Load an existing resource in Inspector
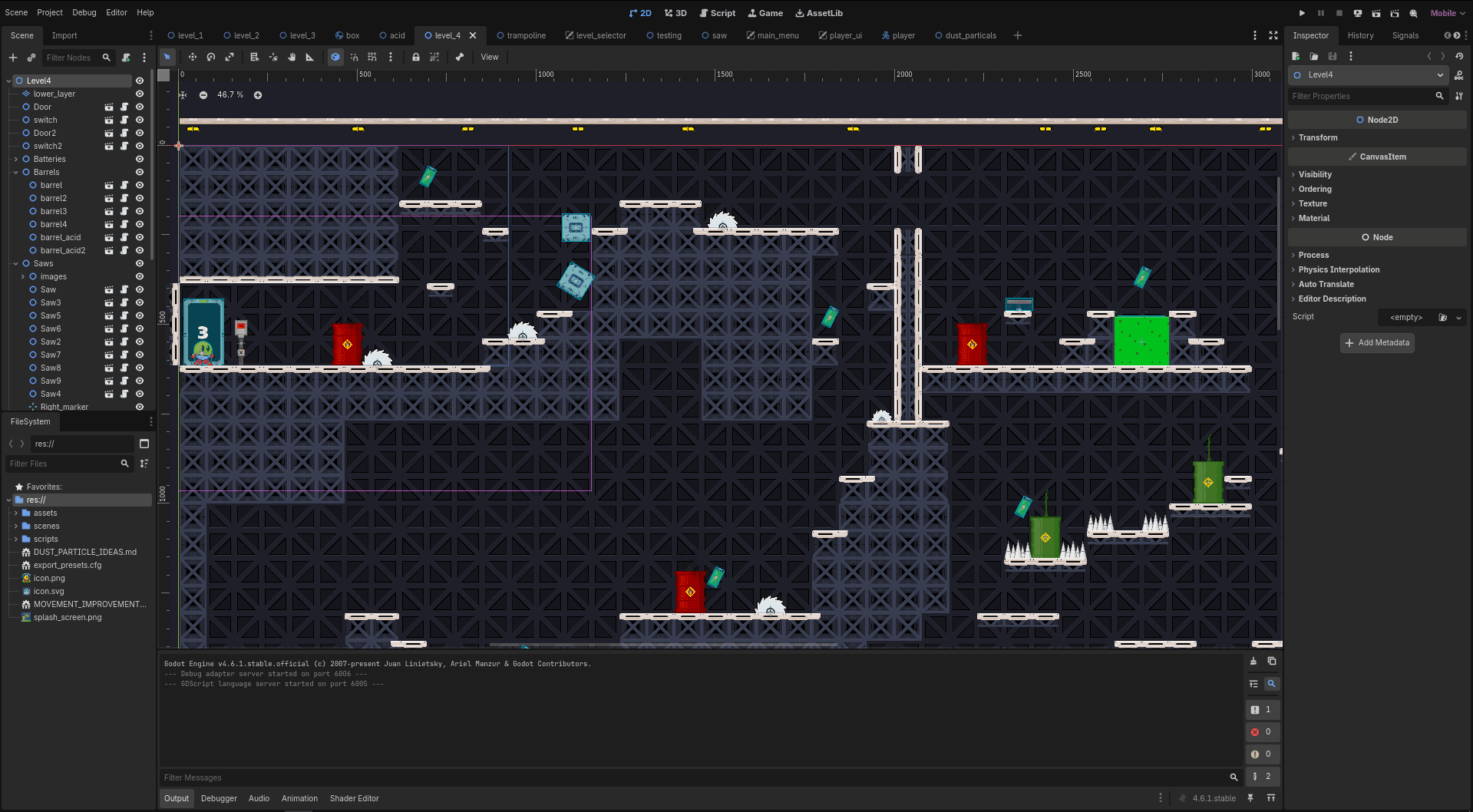This screenshot has height=812, width=1473. click(x=1314, y=56)
